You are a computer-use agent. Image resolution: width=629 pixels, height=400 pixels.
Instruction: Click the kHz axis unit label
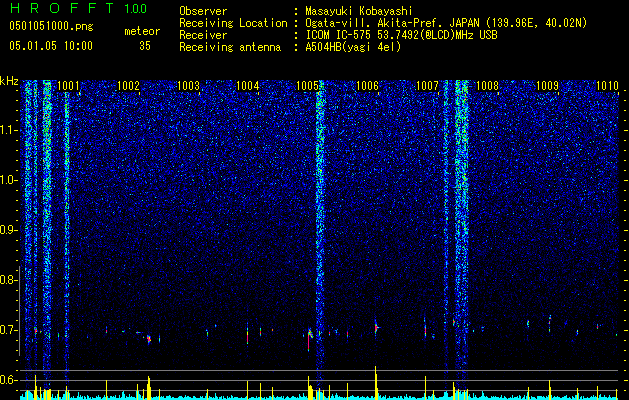tap(10, 81)
